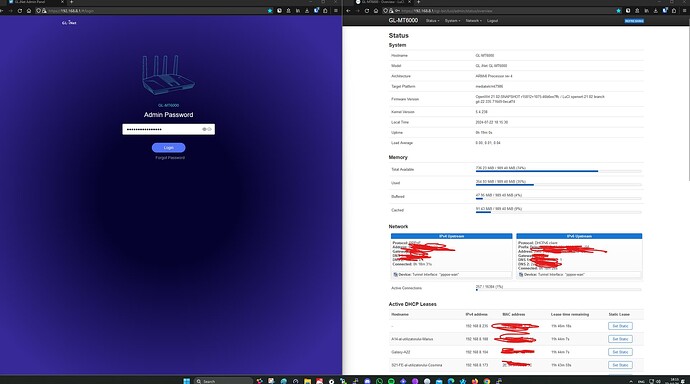Show hidden system tray icons

pos(631,381)
